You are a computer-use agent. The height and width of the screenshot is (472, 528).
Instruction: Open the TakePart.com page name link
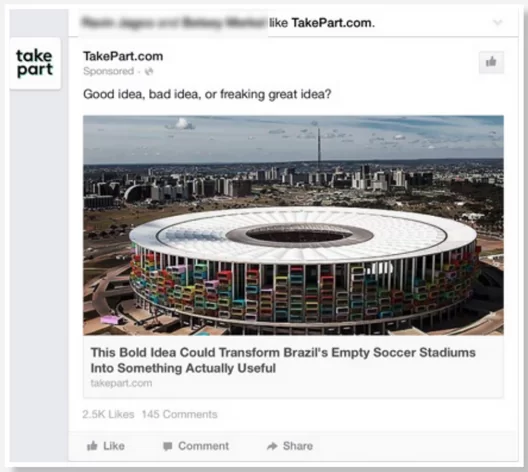tap(123, 56)
